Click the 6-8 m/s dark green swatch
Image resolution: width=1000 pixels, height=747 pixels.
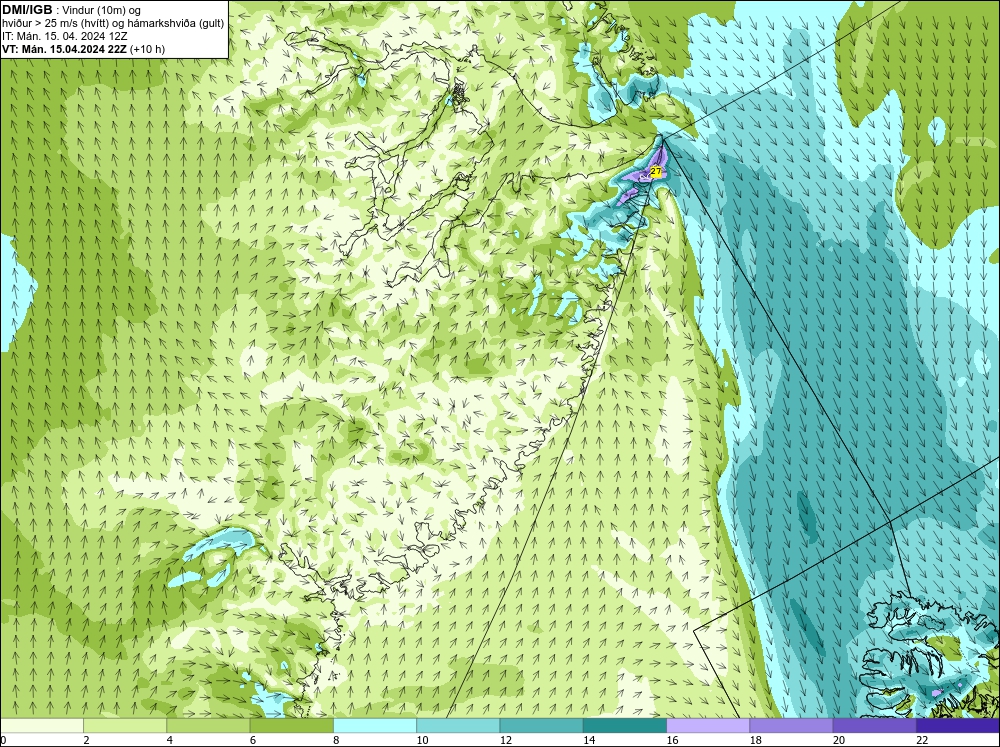[x=291, y=726]
